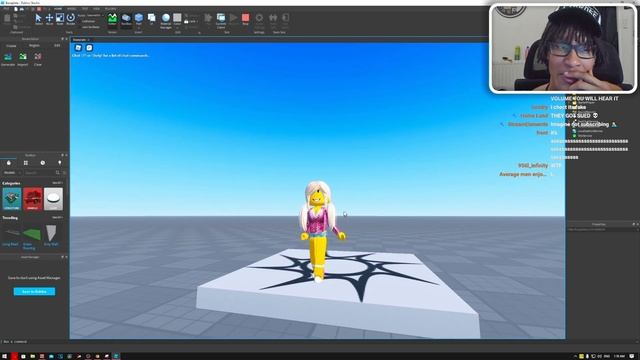Open the Plugins ribbon tab
The image size is (640, 360).
[x=110, y=9]
